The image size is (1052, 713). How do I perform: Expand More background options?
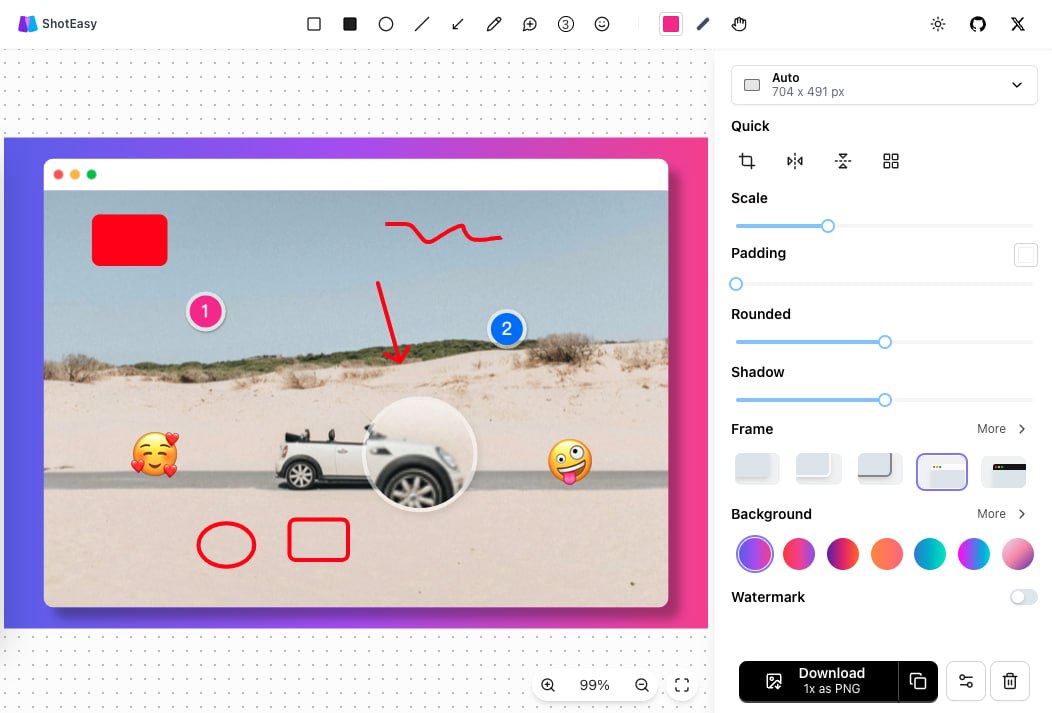point(1001,514)
